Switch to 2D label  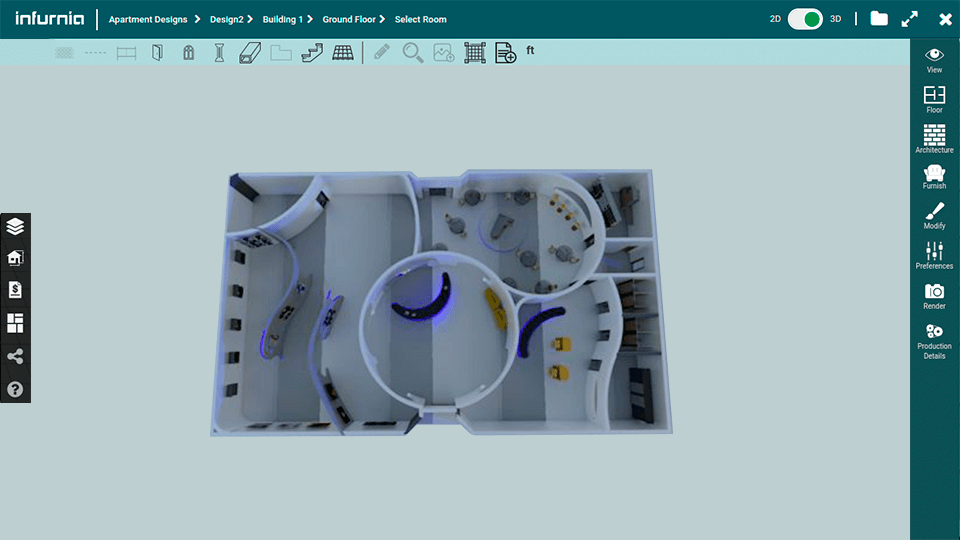tap(775, 19)
